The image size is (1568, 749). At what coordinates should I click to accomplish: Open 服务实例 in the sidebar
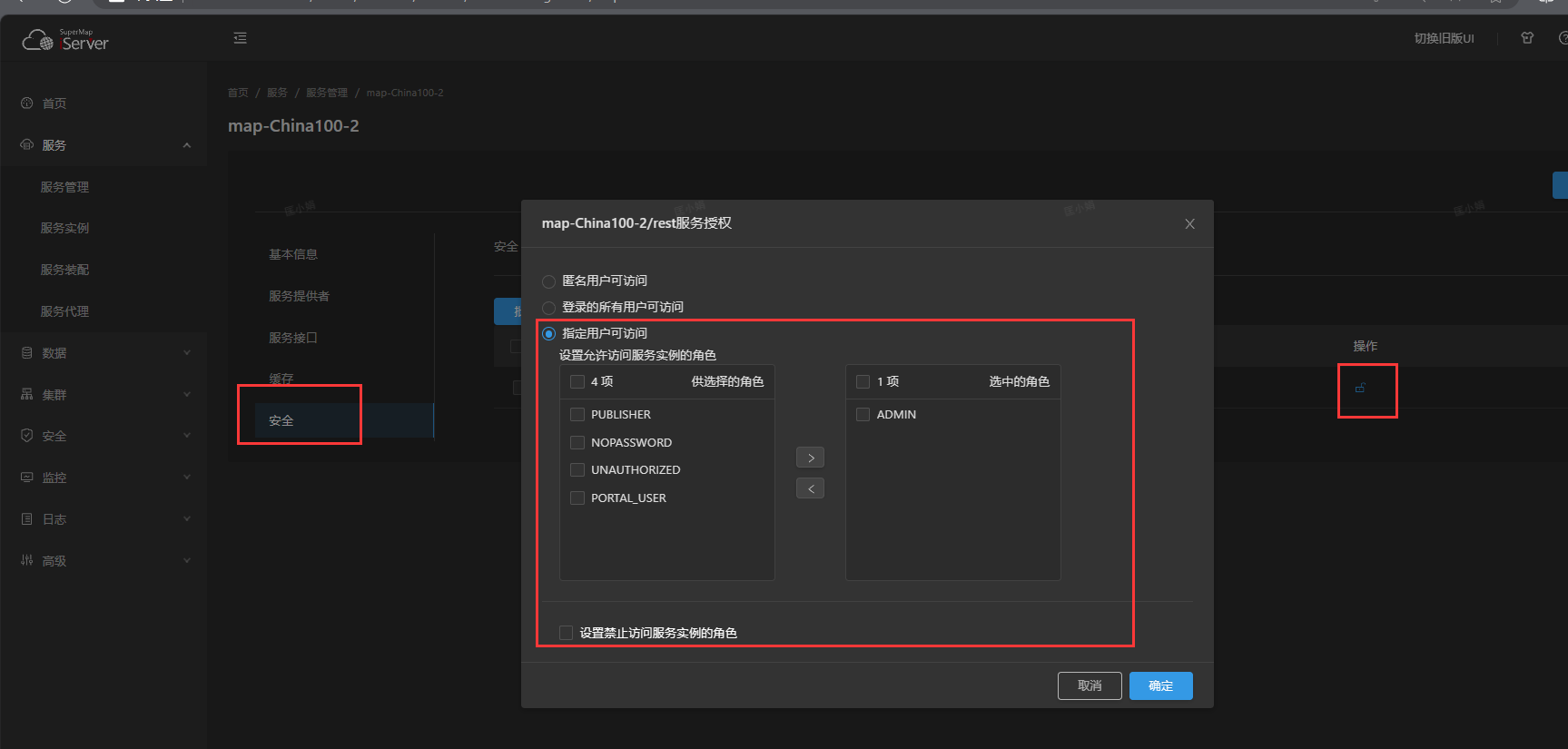pos(64,228)
